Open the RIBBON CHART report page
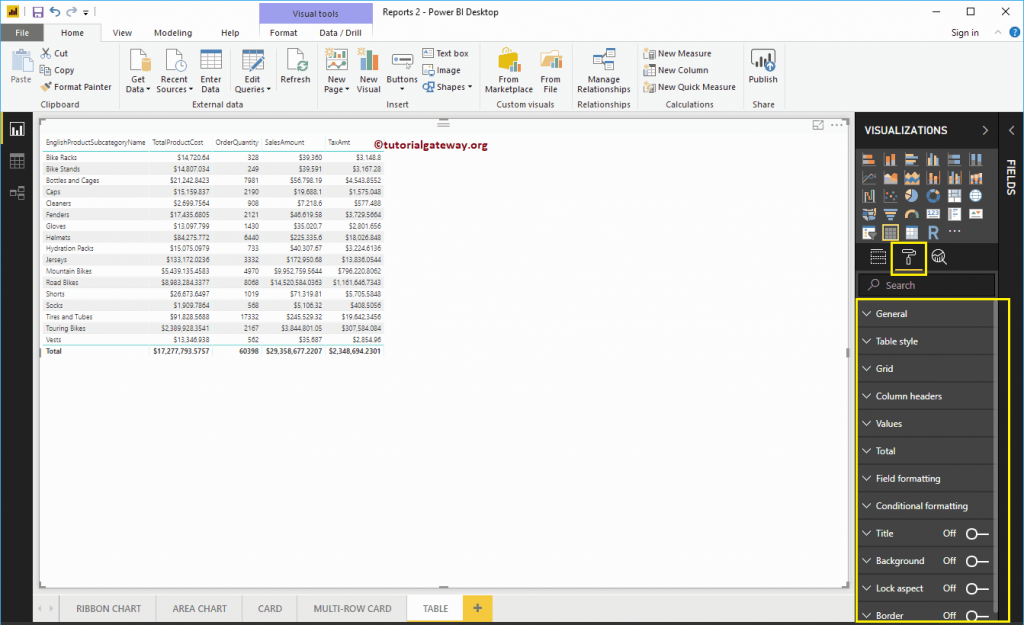This screenshot has height=625, width=1024. click(109, 607)
